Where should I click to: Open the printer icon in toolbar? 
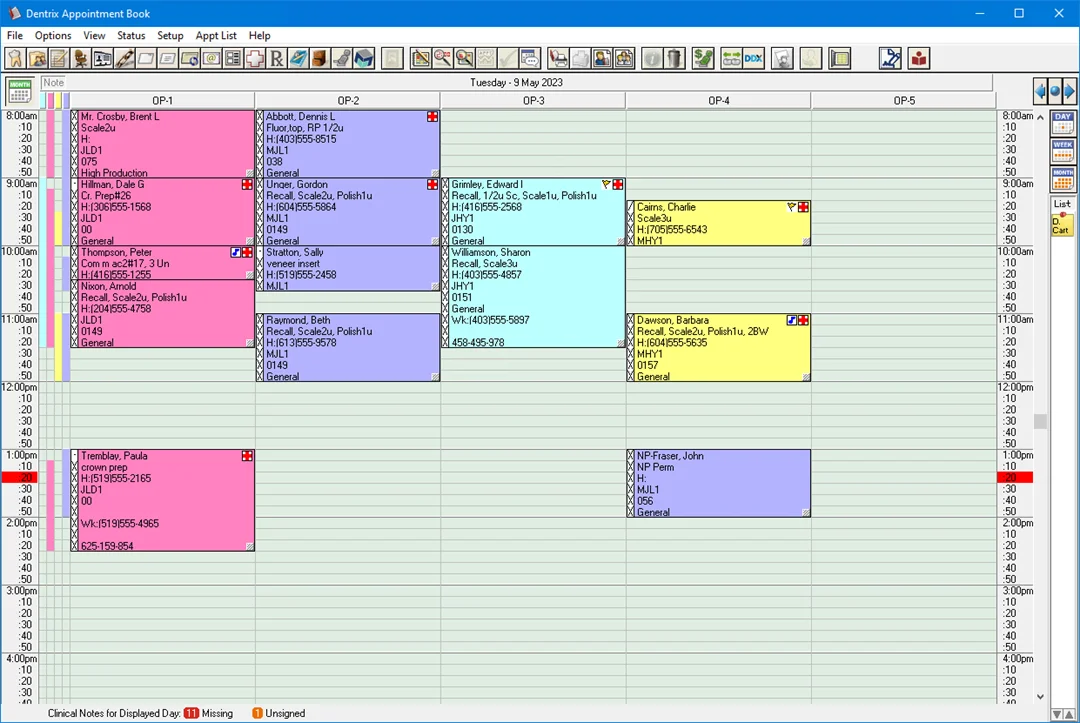click(557, 59)
